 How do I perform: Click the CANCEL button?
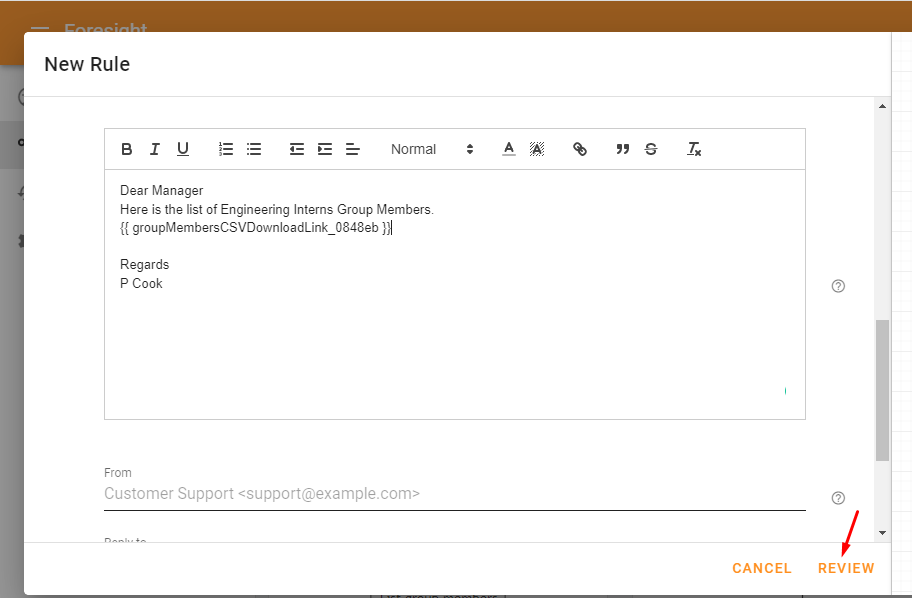pos(761,568)
